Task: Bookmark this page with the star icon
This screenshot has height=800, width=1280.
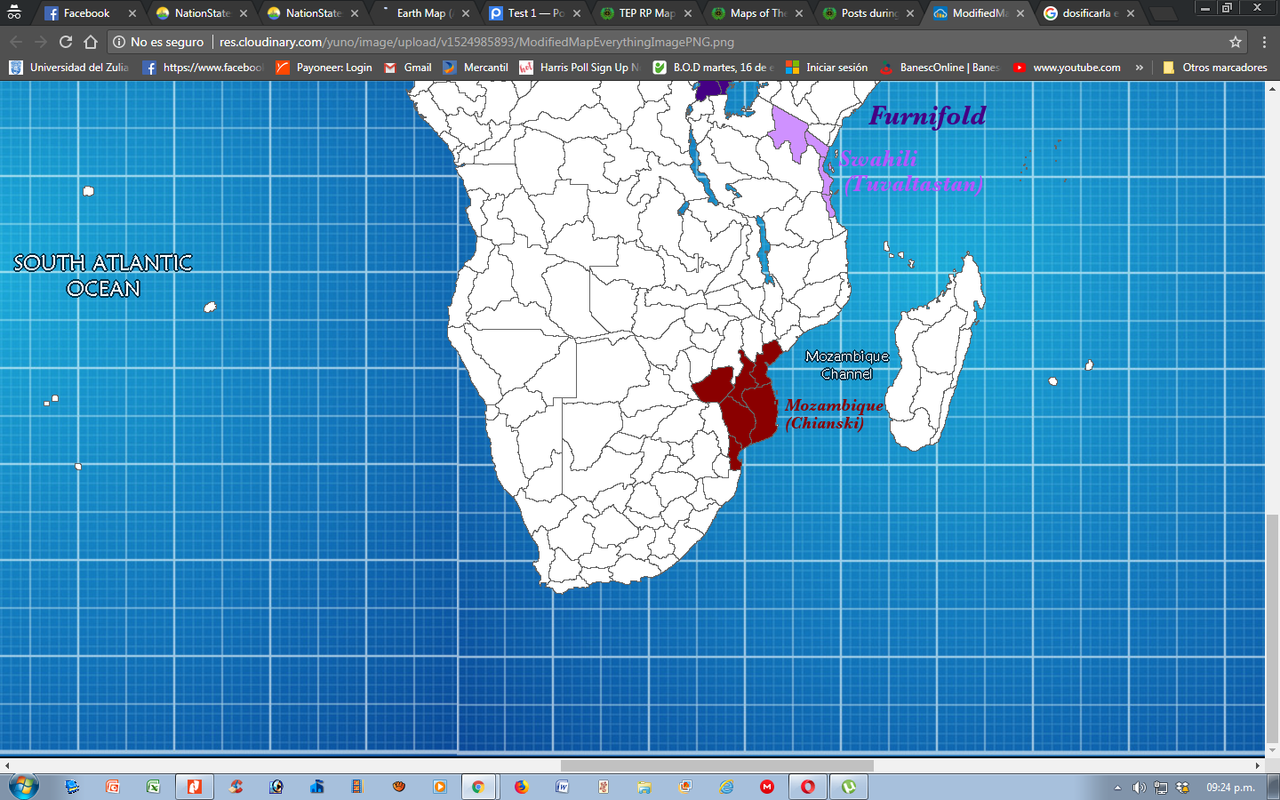Action: (x=1236, y=42)
